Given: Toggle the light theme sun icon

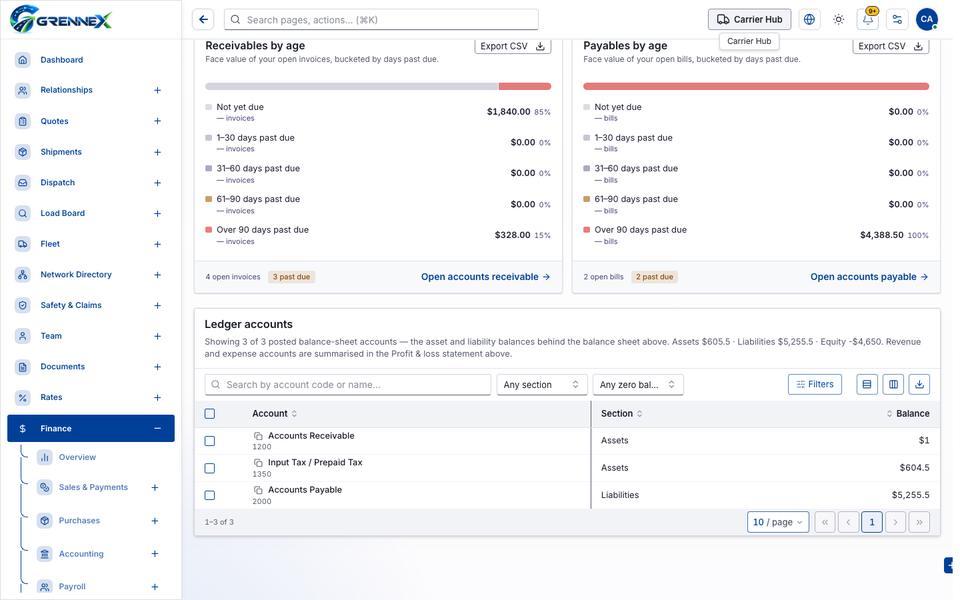Looking at the screenshot, I should click(838, 20).
